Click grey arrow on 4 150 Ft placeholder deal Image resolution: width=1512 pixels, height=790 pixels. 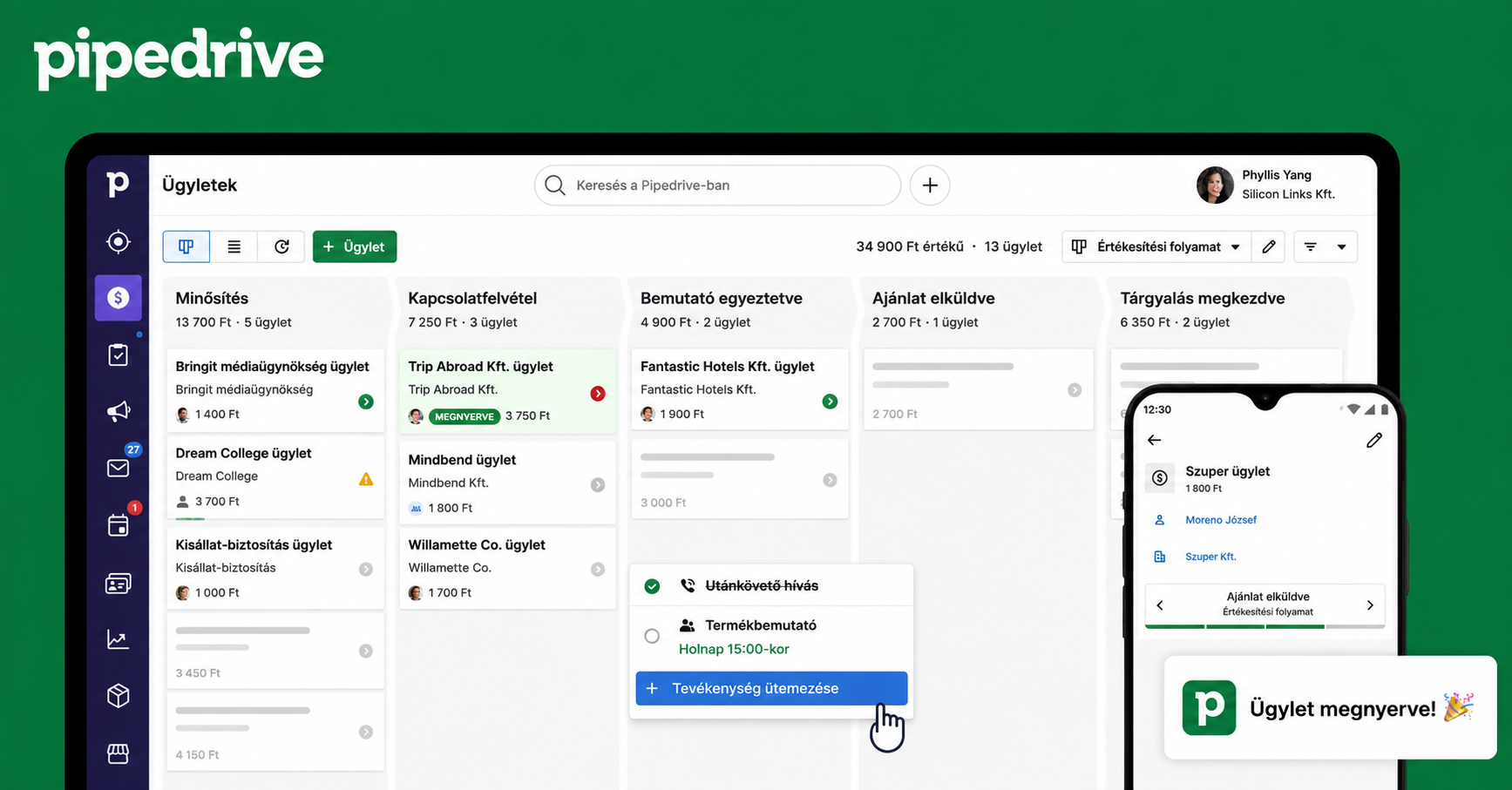coord(366,733)
